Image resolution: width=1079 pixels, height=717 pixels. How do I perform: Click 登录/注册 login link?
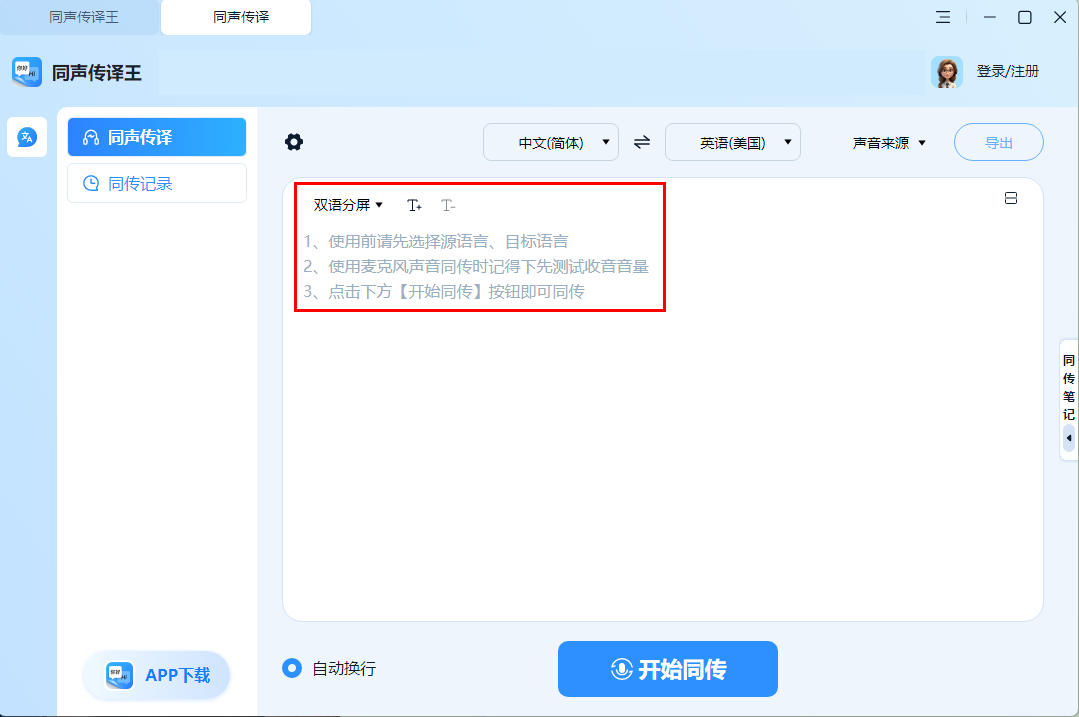coord(1007,72)
